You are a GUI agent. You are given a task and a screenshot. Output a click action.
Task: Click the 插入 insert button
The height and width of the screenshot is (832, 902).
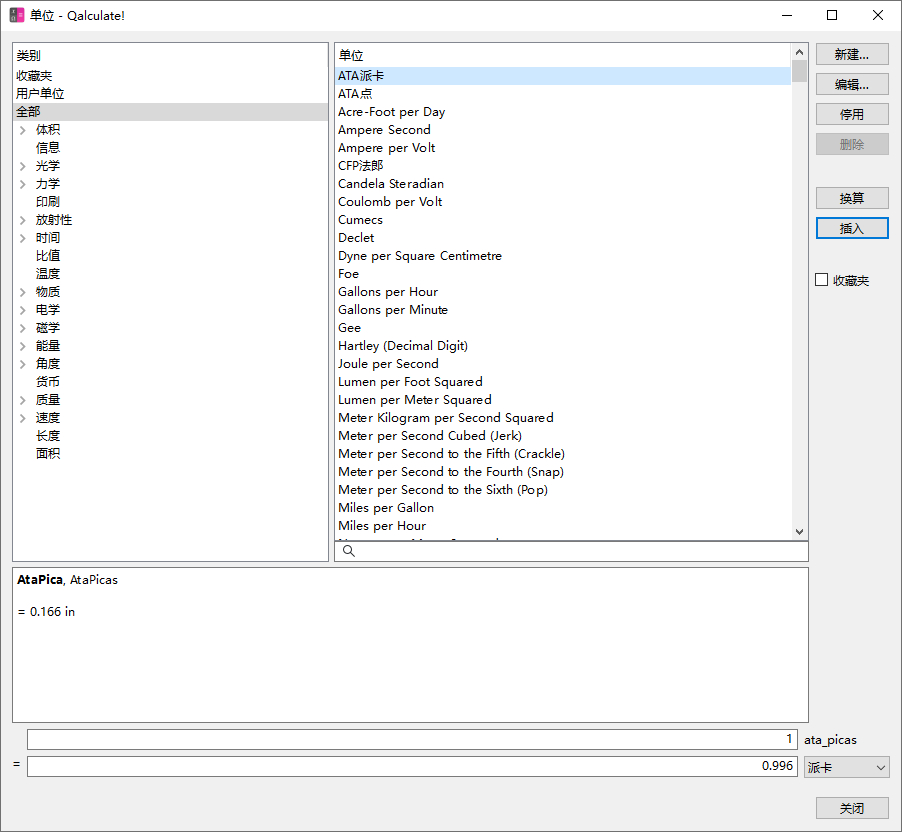852,228
